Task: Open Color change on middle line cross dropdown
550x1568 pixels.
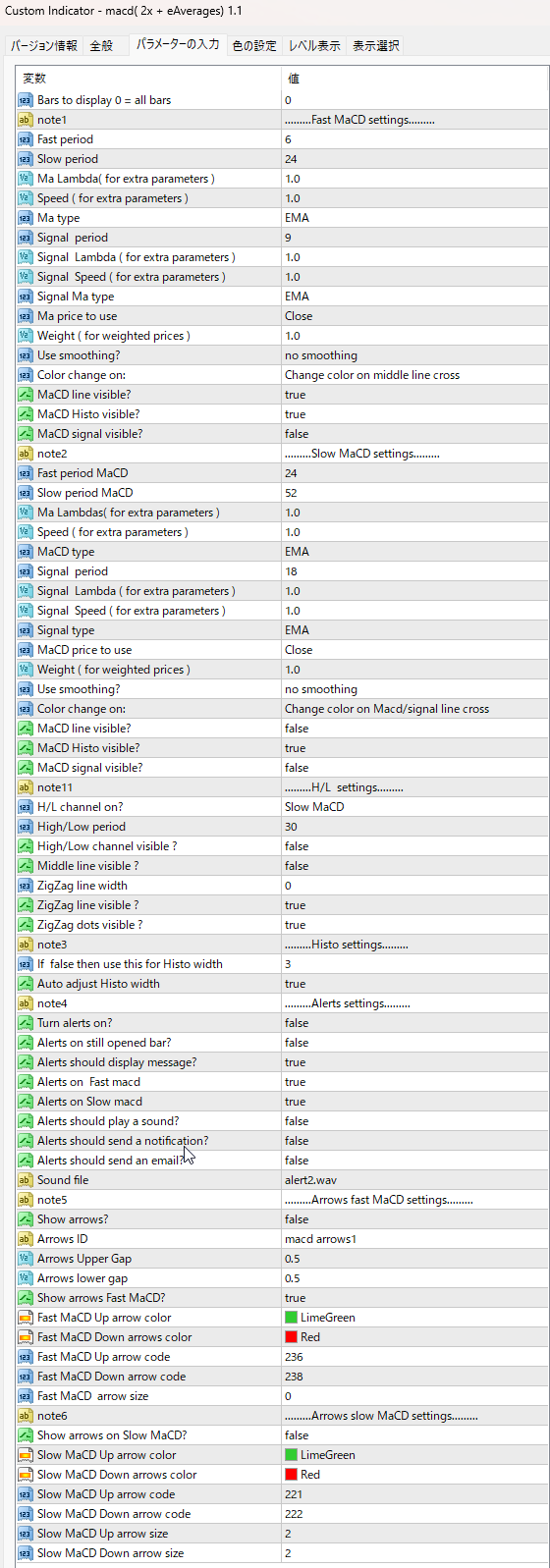Action: point(414,375)
